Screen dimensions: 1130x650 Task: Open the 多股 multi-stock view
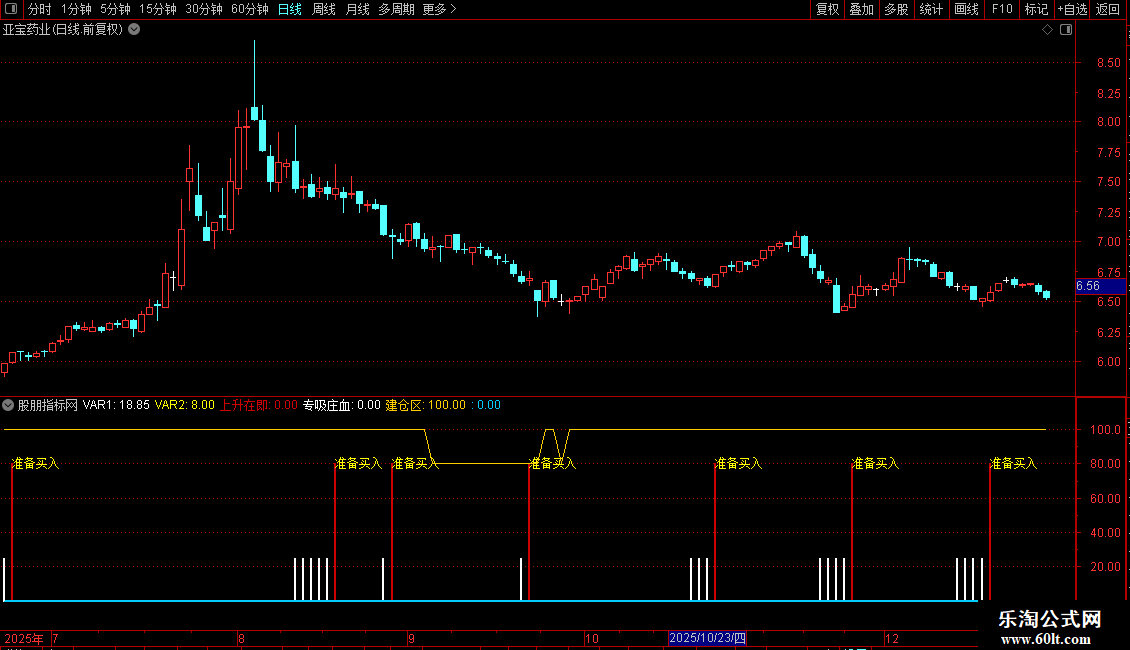[x=896, y=9]
